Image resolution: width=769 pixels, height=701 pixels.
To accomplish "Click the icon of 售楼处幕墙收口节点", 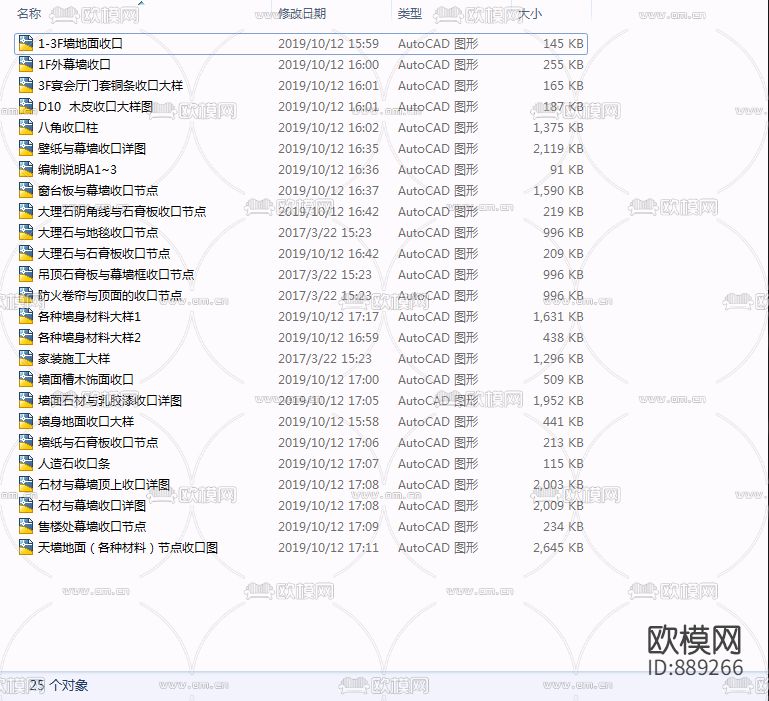I will click(26, 527).
